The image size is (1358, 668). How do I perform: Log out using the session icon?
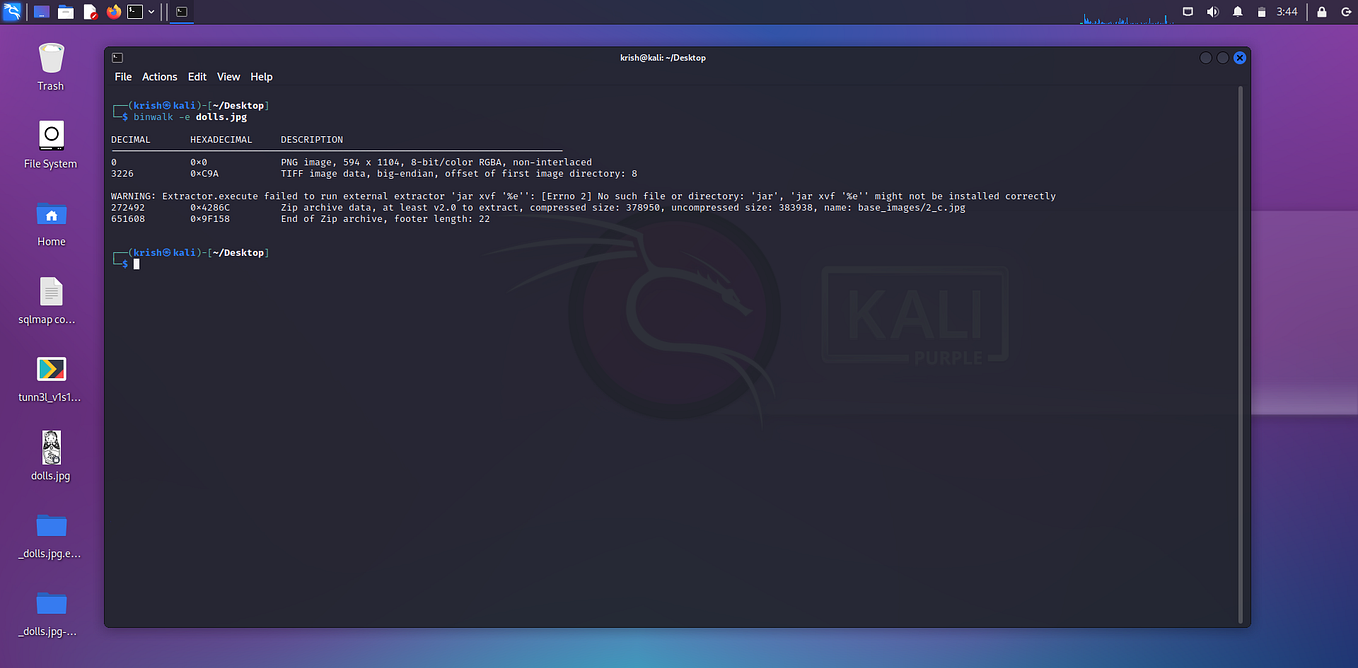pos(1344,11)
